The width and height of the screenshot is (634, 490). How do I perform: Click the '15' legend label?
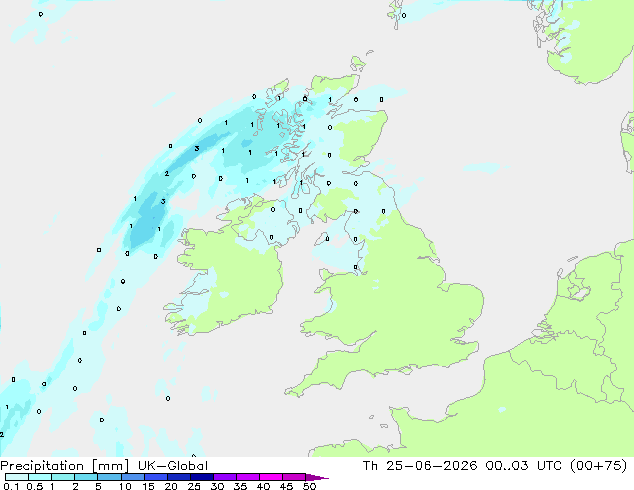148,486
